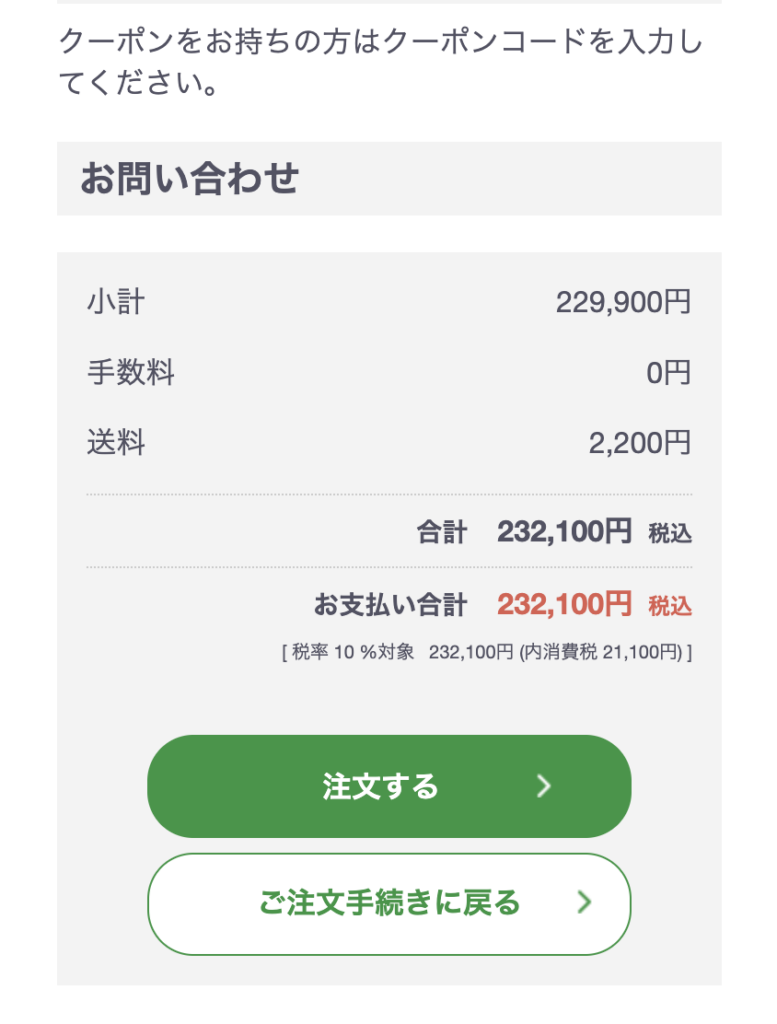The width and height of the screenshot is (777, 1024).
Task: Click the お支払い合計 label
Action: point(390,605)
